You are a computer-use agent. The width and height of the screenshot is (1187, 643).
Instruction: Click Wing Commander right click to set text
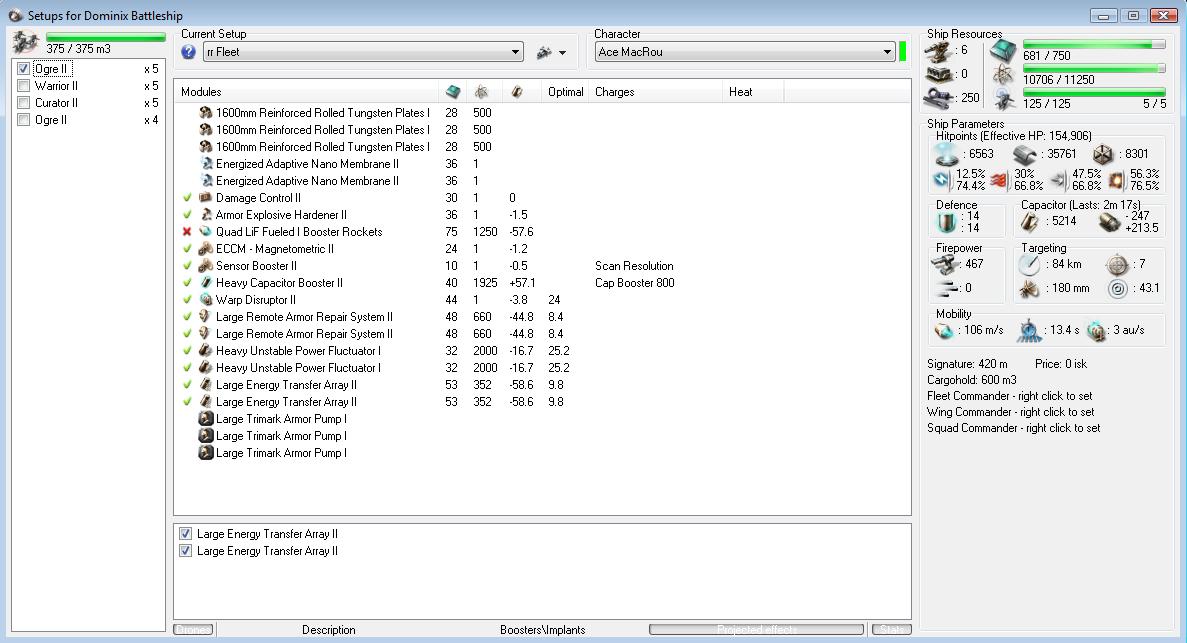pos(1011,412)
